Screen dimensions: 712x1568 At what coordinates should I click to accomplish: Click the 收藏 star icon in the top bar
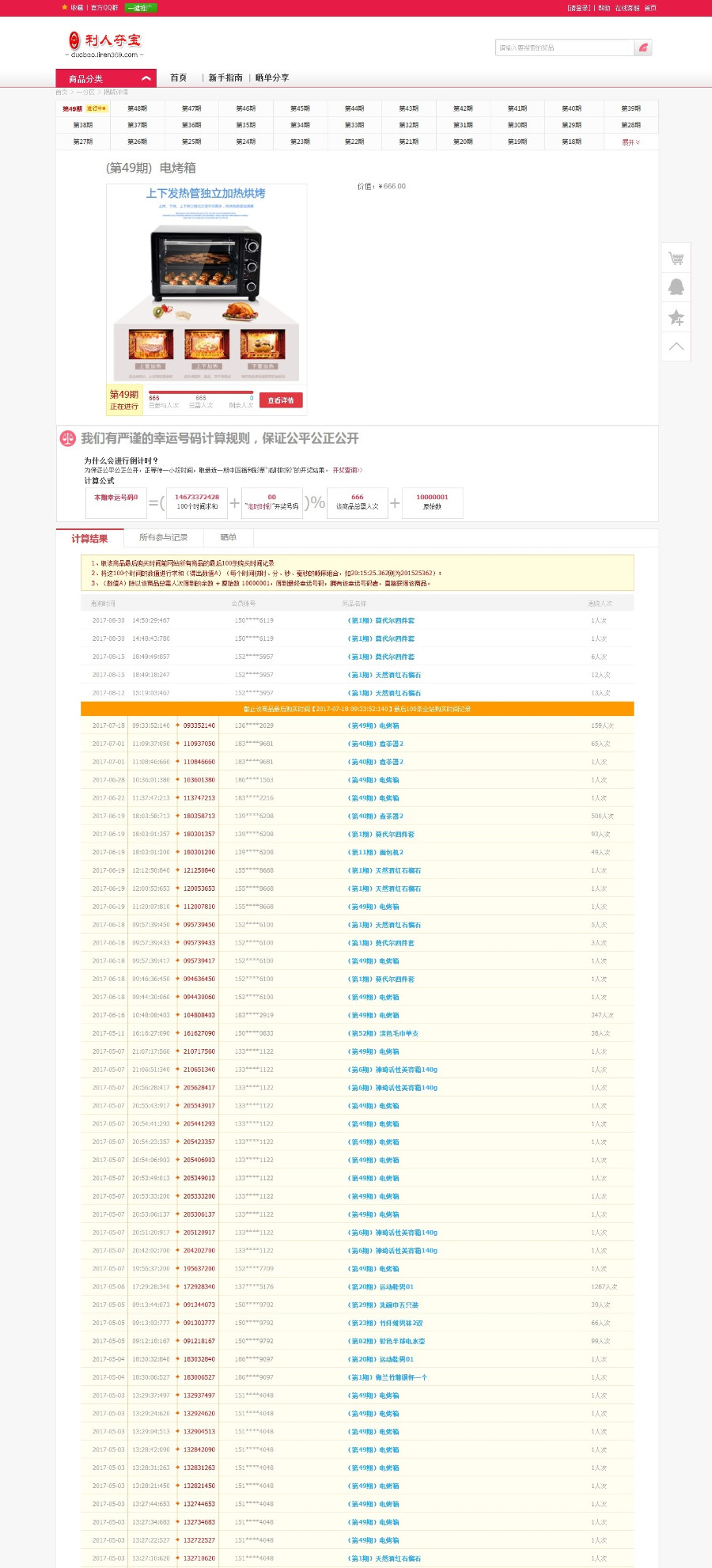(x=65, y=7)
